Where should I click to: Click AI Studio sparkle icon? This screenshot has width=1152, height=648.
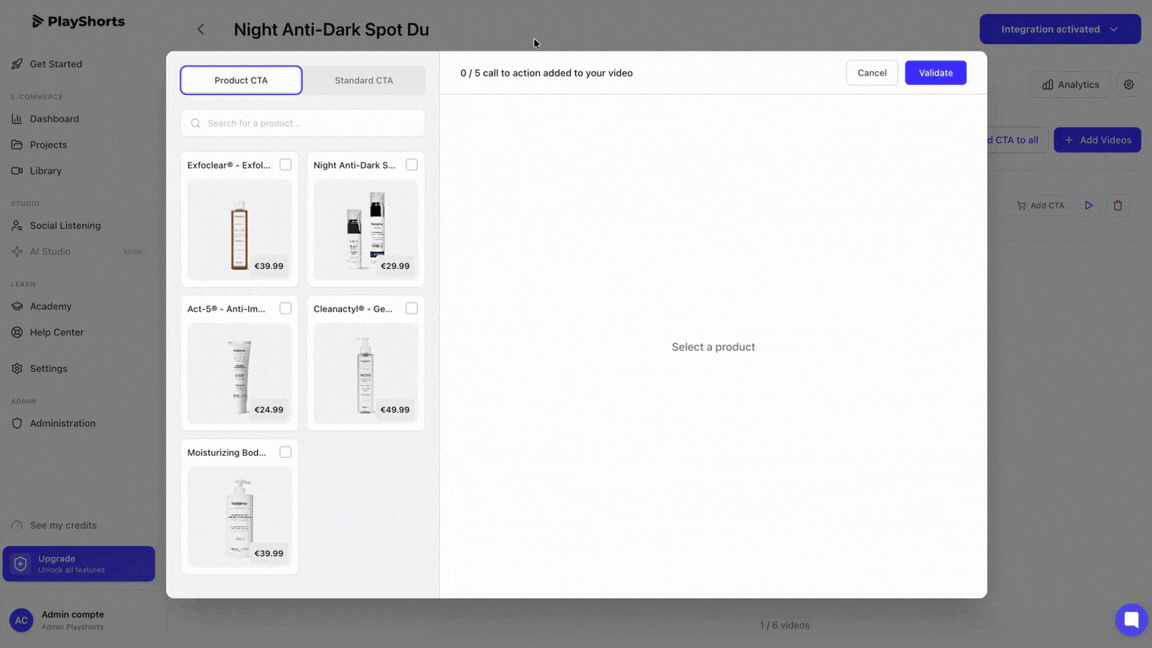pyautogui.click(x=17, y=251)
